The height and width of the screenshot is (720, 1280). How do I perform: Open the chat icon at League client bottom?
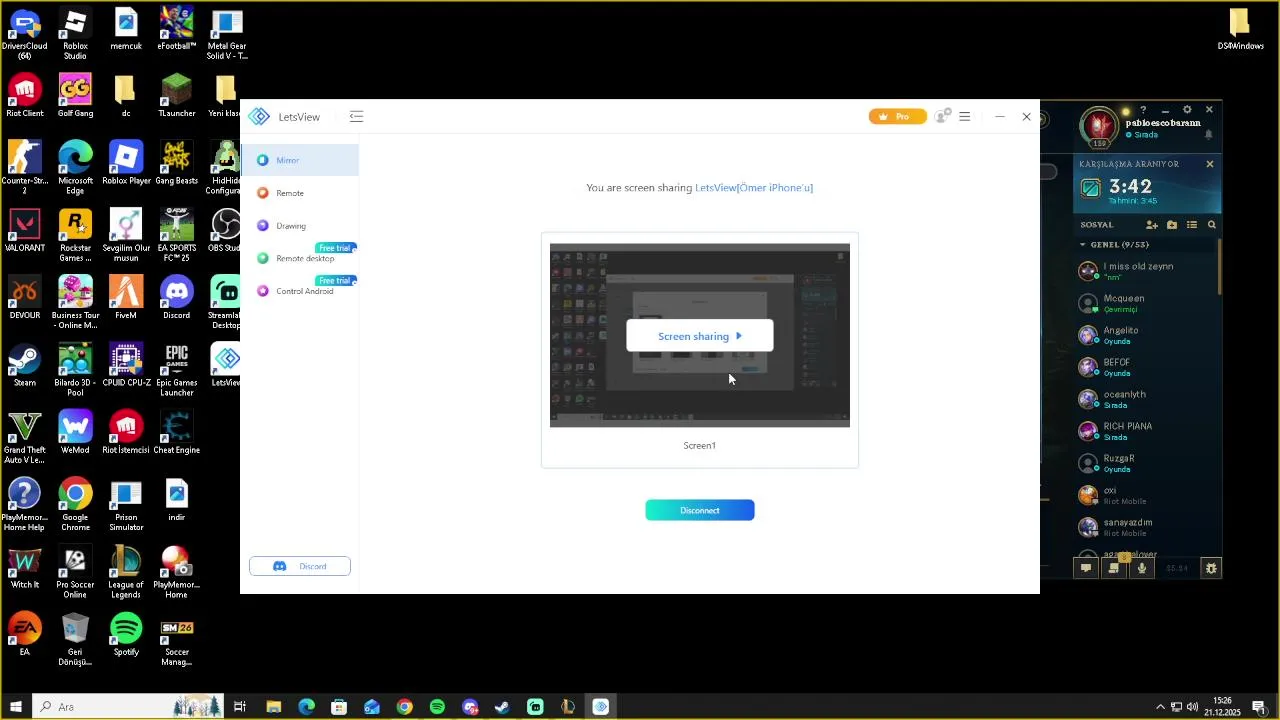1086,568
